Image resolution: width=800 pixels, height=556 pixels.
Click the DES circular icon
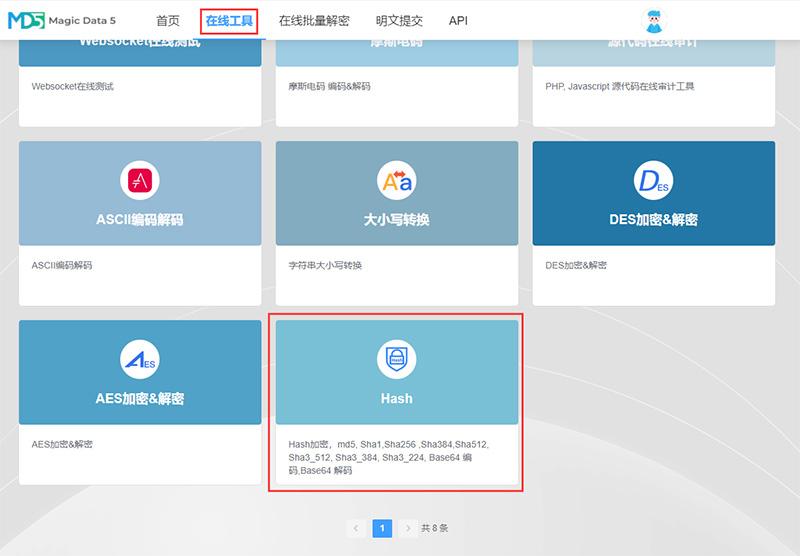pyautogui.click(x=654, y=180)
